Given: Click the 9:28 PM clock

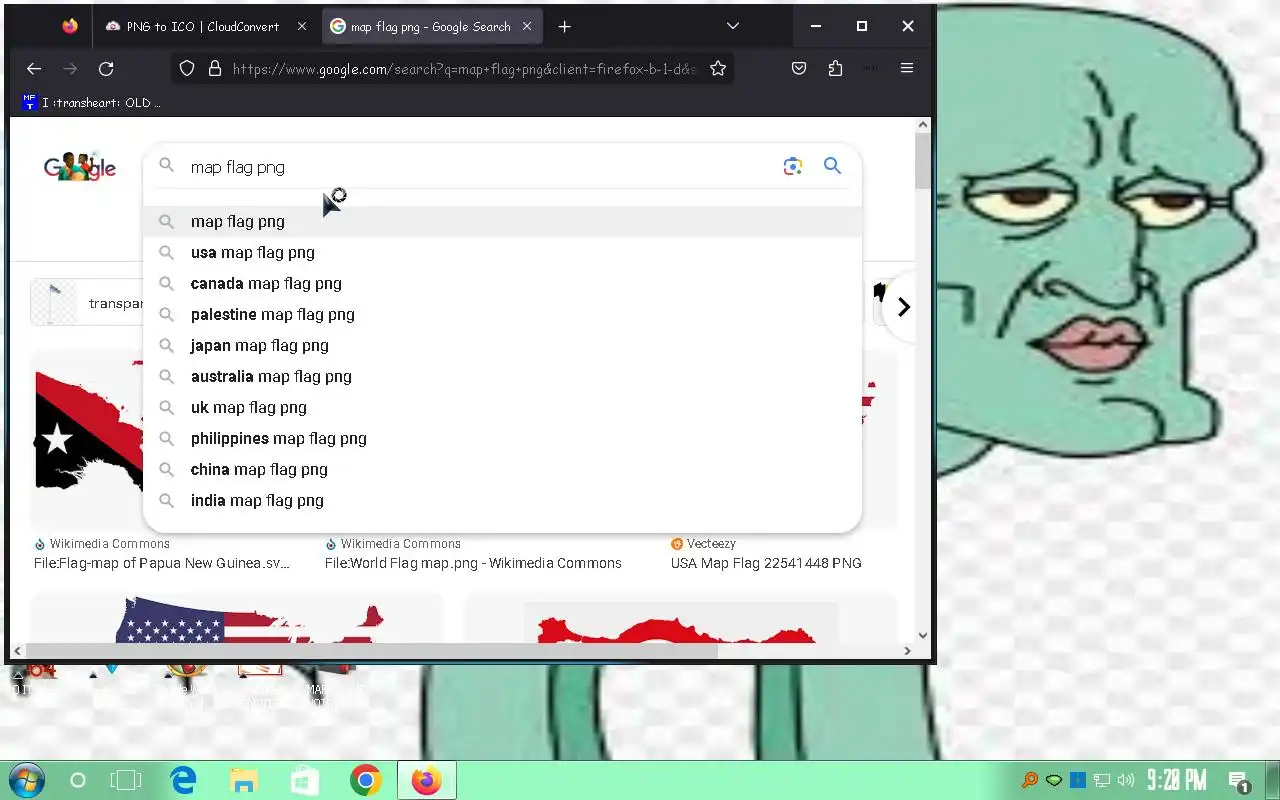Looking at the screenshot, I should (x=1177, y=780).
